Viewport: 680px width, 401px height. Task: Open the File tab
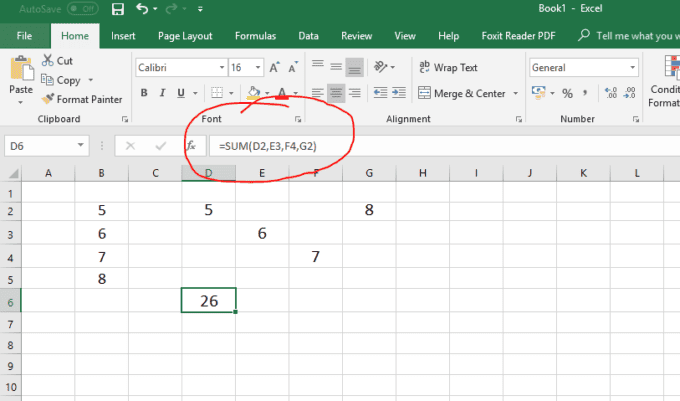[24, 36]
